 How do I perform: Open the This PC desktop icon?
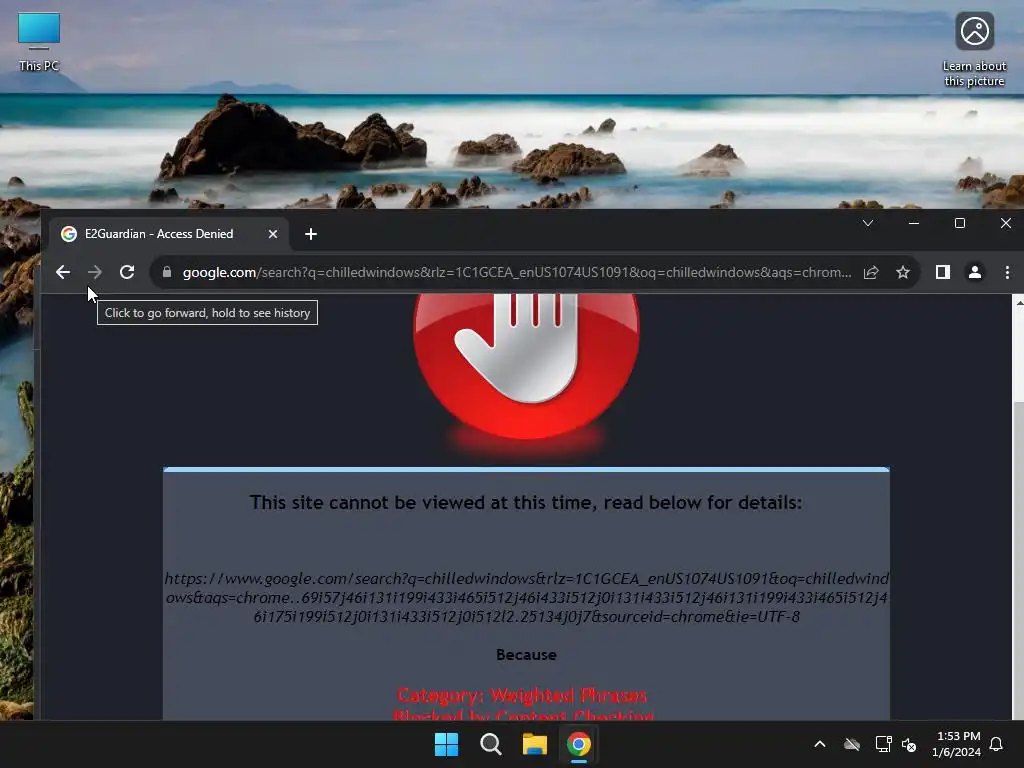[39, 42]
